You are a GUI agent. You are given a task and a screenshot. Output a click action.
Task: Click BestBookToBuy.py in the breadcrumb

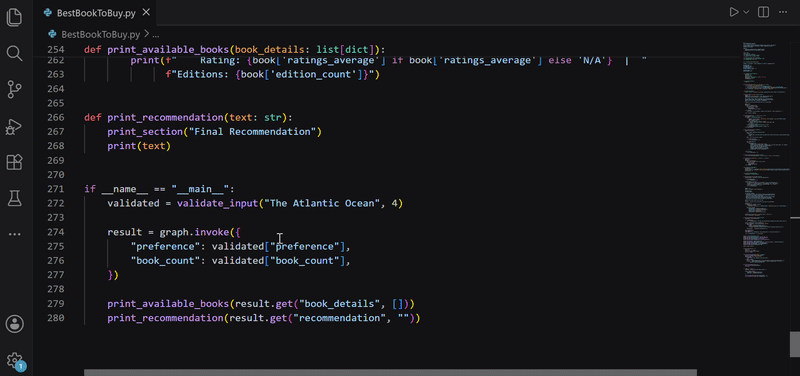tap(100, 35)
